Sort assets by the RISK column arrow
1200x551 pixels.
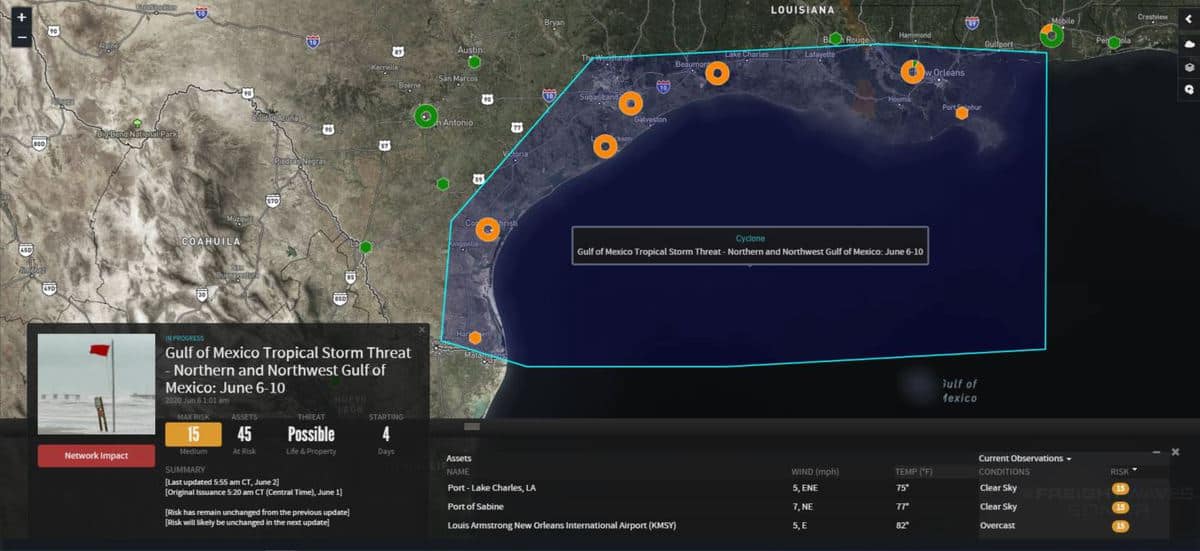(1134, 469)
